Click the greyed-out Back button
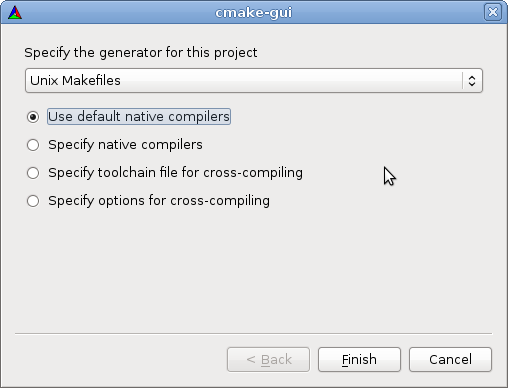The image size is (508, 388). [x=268, y=359]
